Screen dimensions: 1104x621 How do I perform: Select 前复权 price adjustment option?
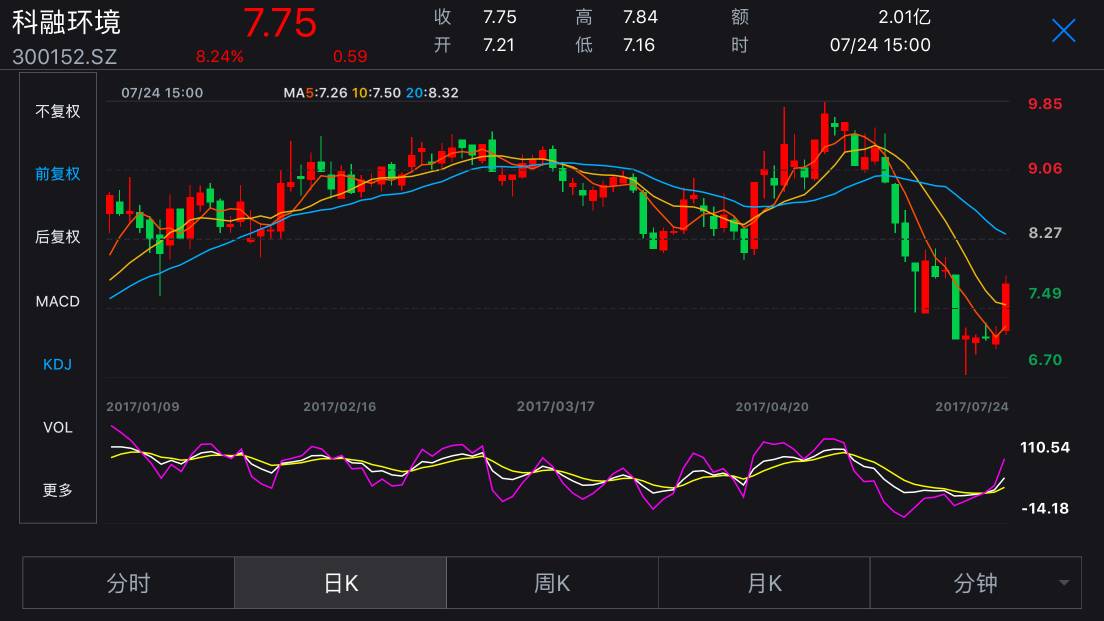[58, 174]
